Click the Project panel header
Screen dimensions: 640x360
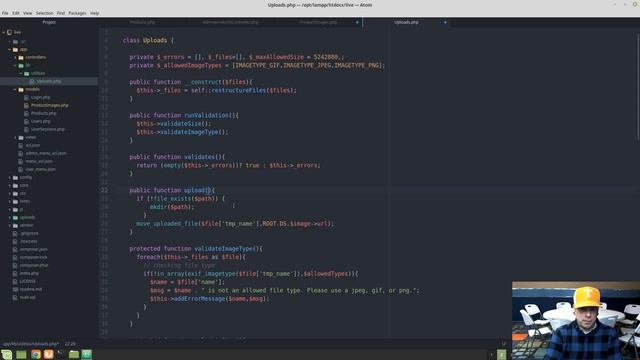49,22
